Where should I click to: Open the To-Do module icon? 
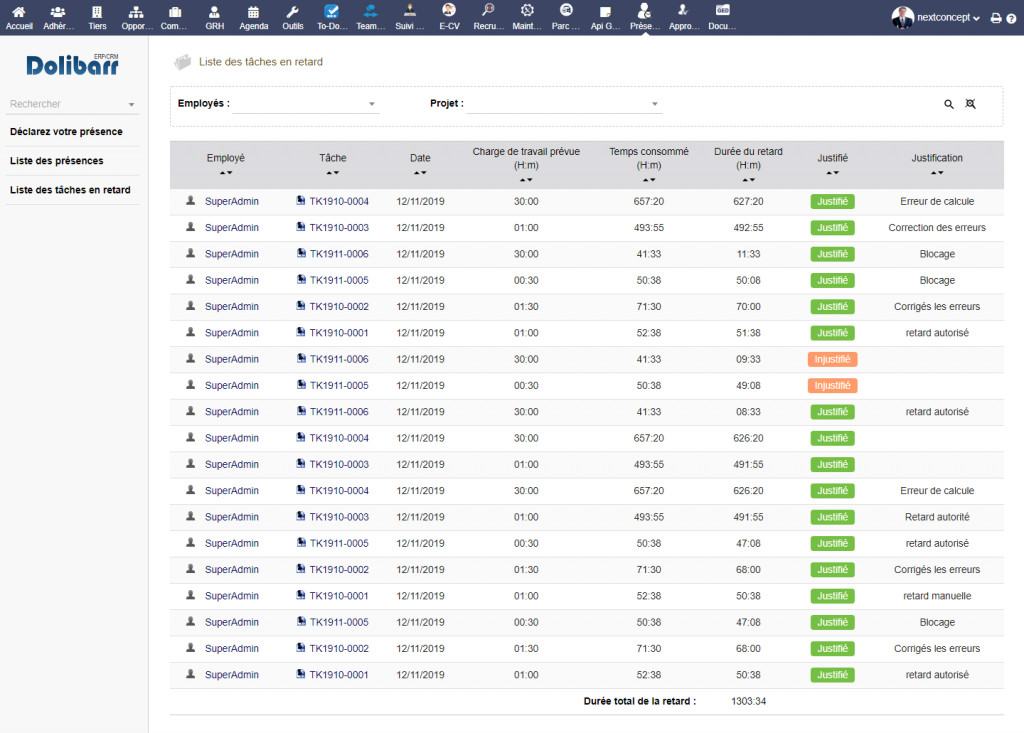click(331, 16)
